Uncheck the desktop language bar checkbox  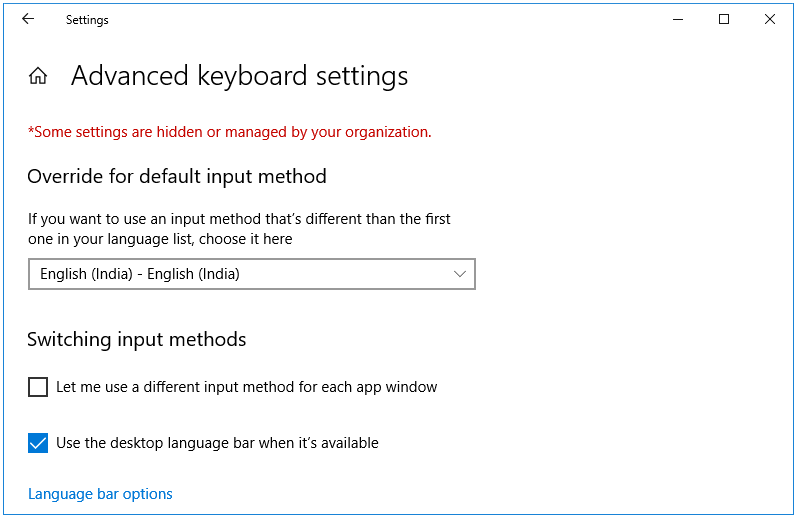click(x=38, y=443)
